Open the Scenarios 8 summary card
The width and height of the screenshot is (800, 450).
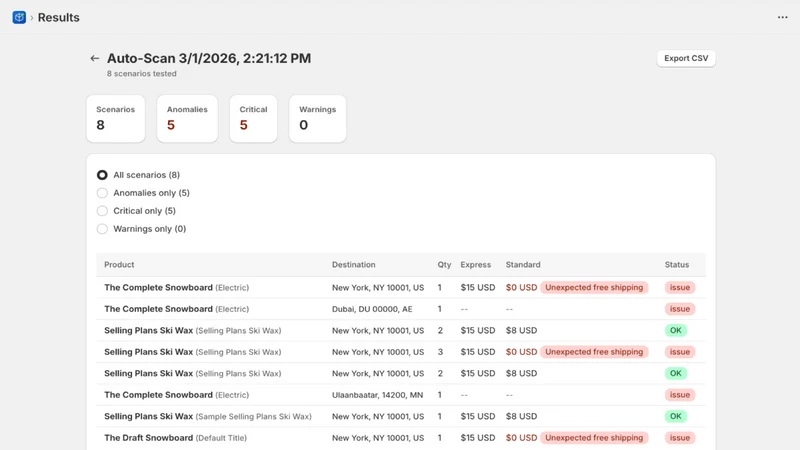[115, 118]
